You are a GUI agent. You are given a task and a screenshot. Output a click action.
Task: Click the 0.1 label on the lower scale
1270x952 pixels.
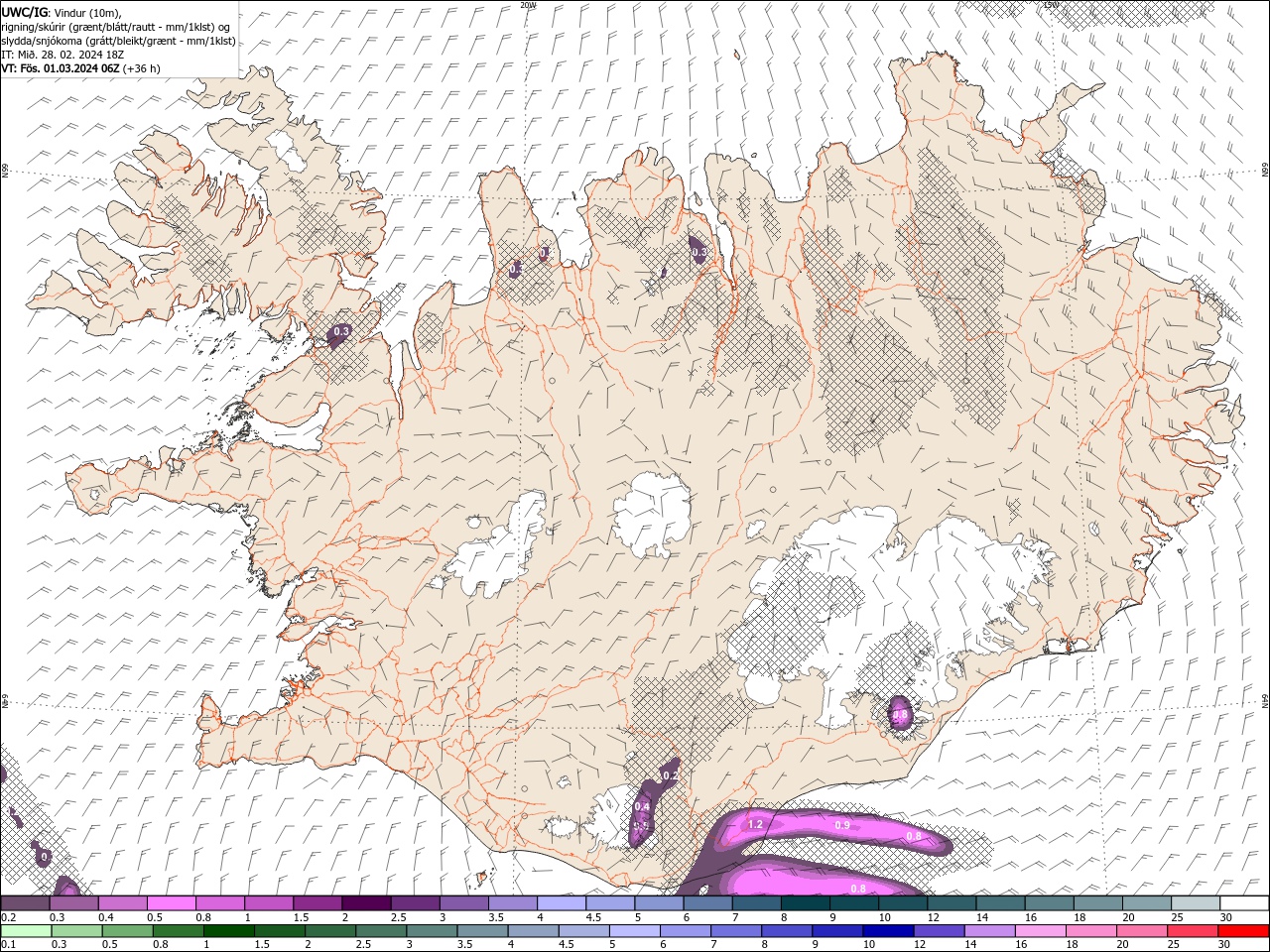(x=8, y=945)
